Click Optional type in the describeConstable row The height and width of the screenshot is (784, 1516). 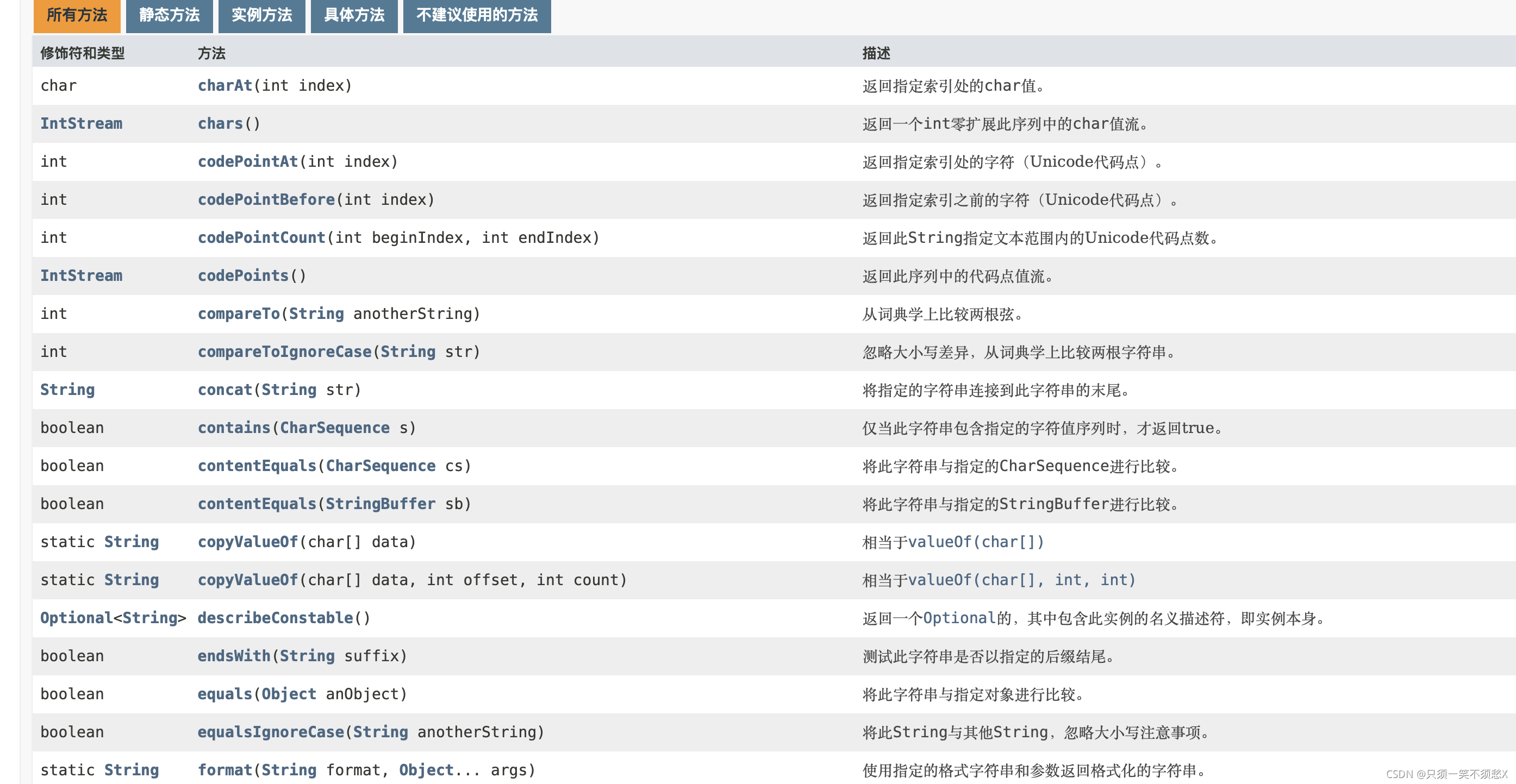76,618
